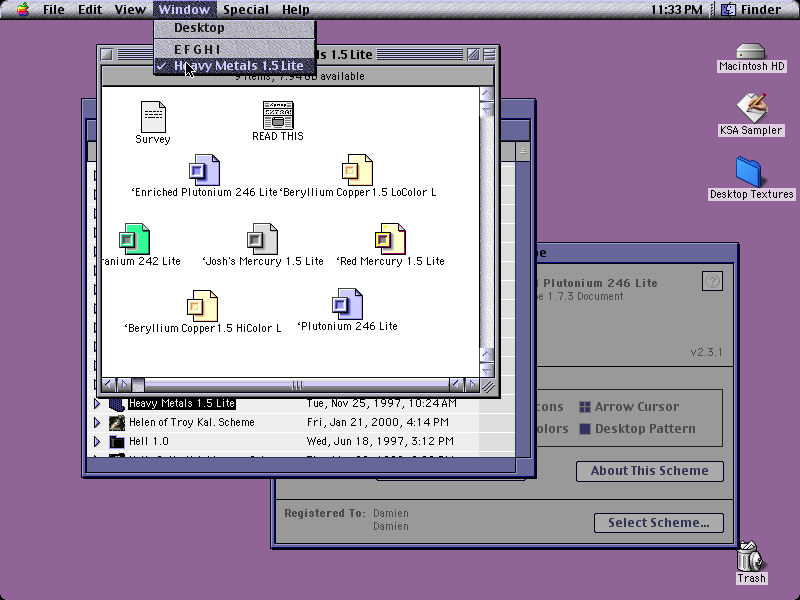
Task: Click the horizontal scrollbar thumb in the Heavy Metals window
Action: [x=138, y=385]
